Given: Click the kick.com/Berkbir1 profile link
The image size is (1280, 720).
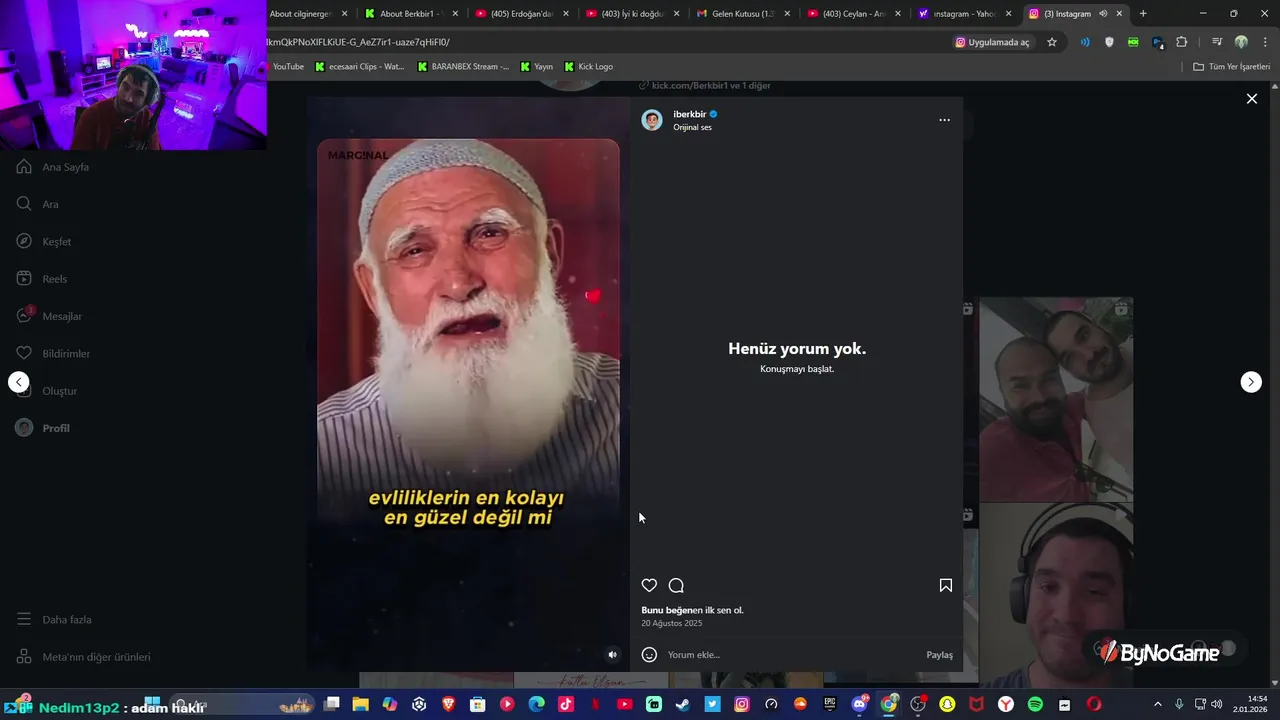Looking at the screenshot, I should [705, 86].
